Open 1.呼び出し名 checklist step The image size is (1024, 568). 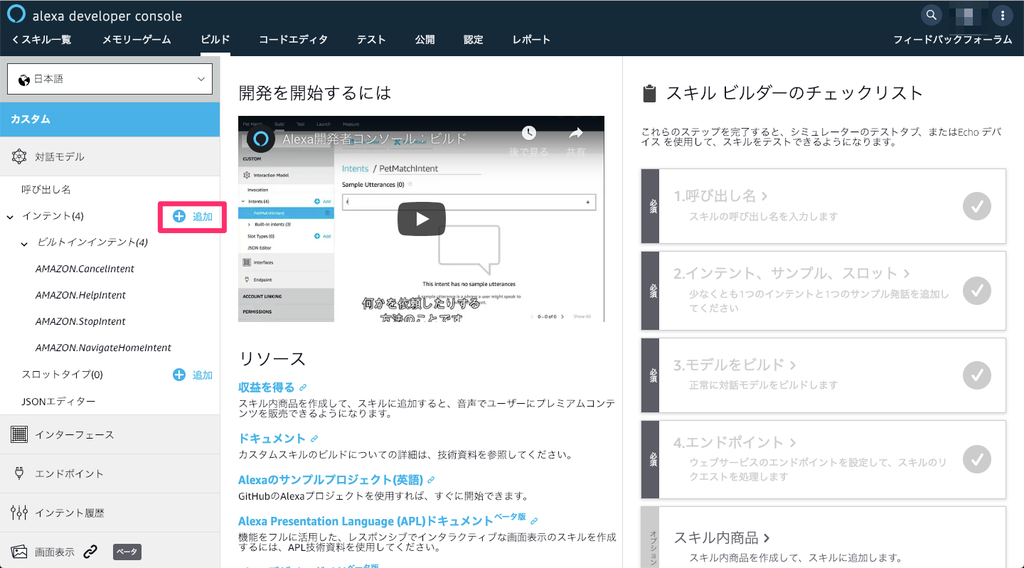720,196
